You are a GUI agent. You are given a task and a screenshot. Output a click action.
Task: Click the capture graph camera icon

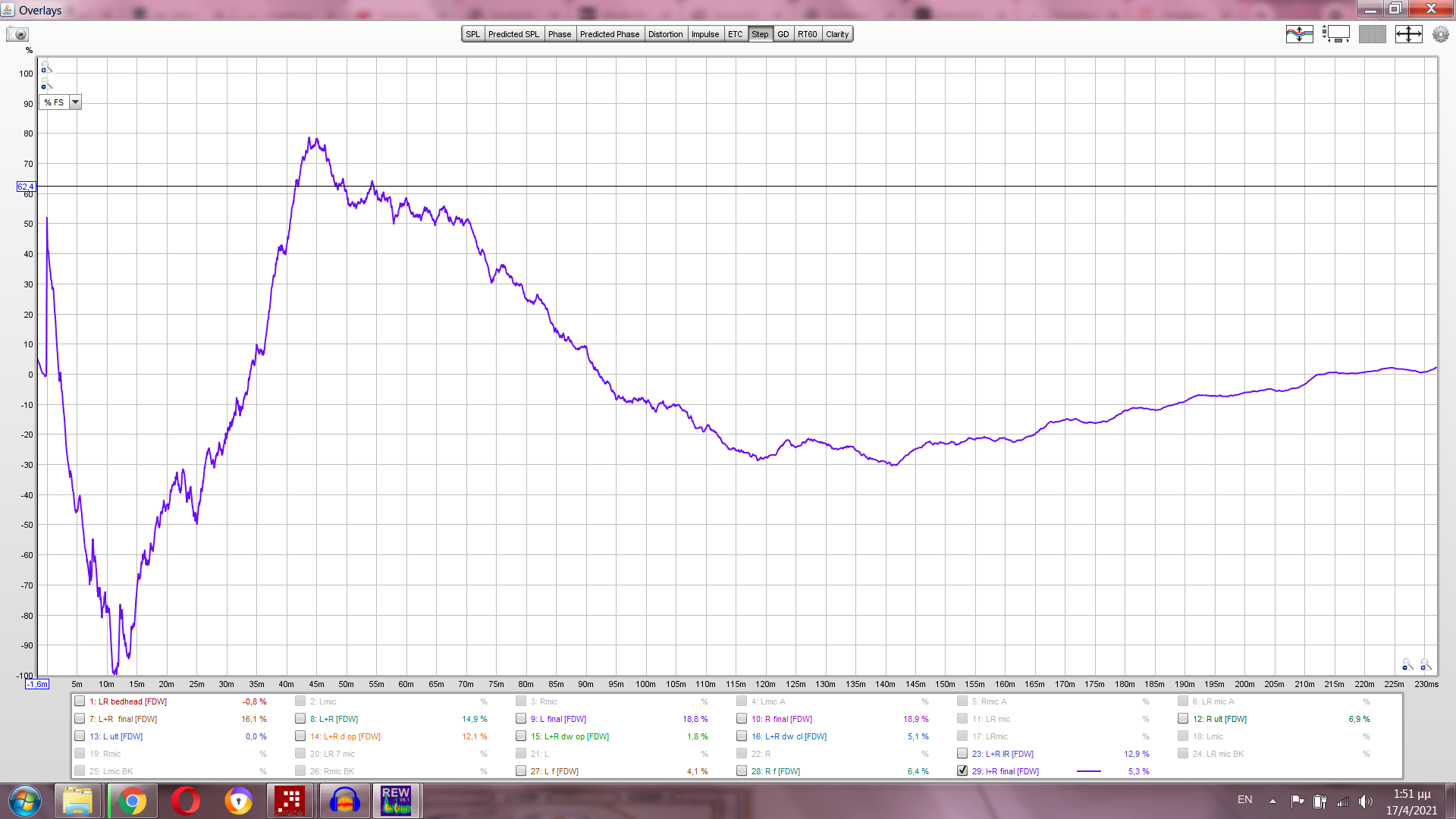(17, 34)
